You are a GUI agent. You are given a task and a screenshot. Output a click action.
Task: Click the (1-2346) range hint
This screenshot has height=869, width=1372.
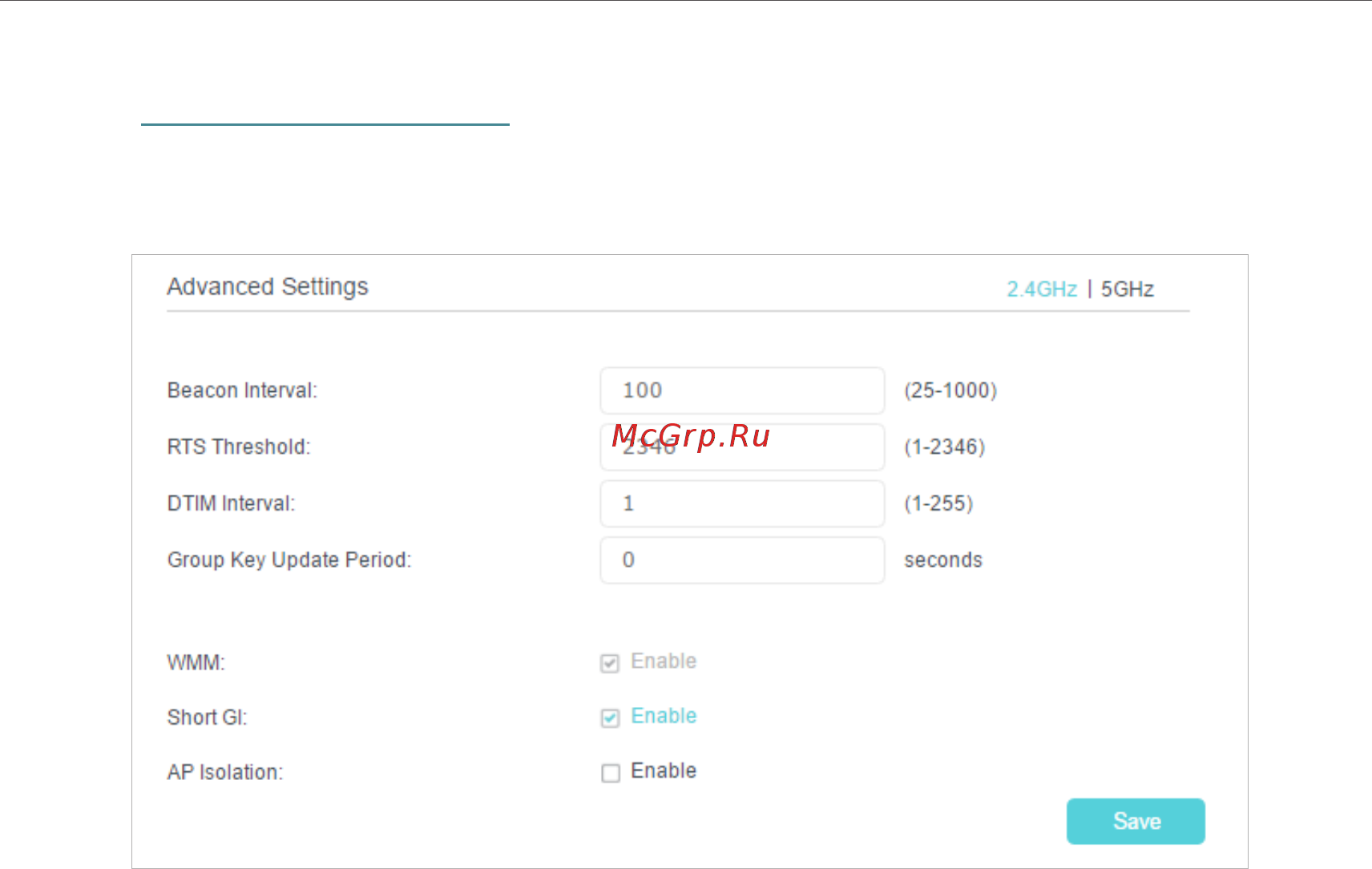click(x=945, y=447)
